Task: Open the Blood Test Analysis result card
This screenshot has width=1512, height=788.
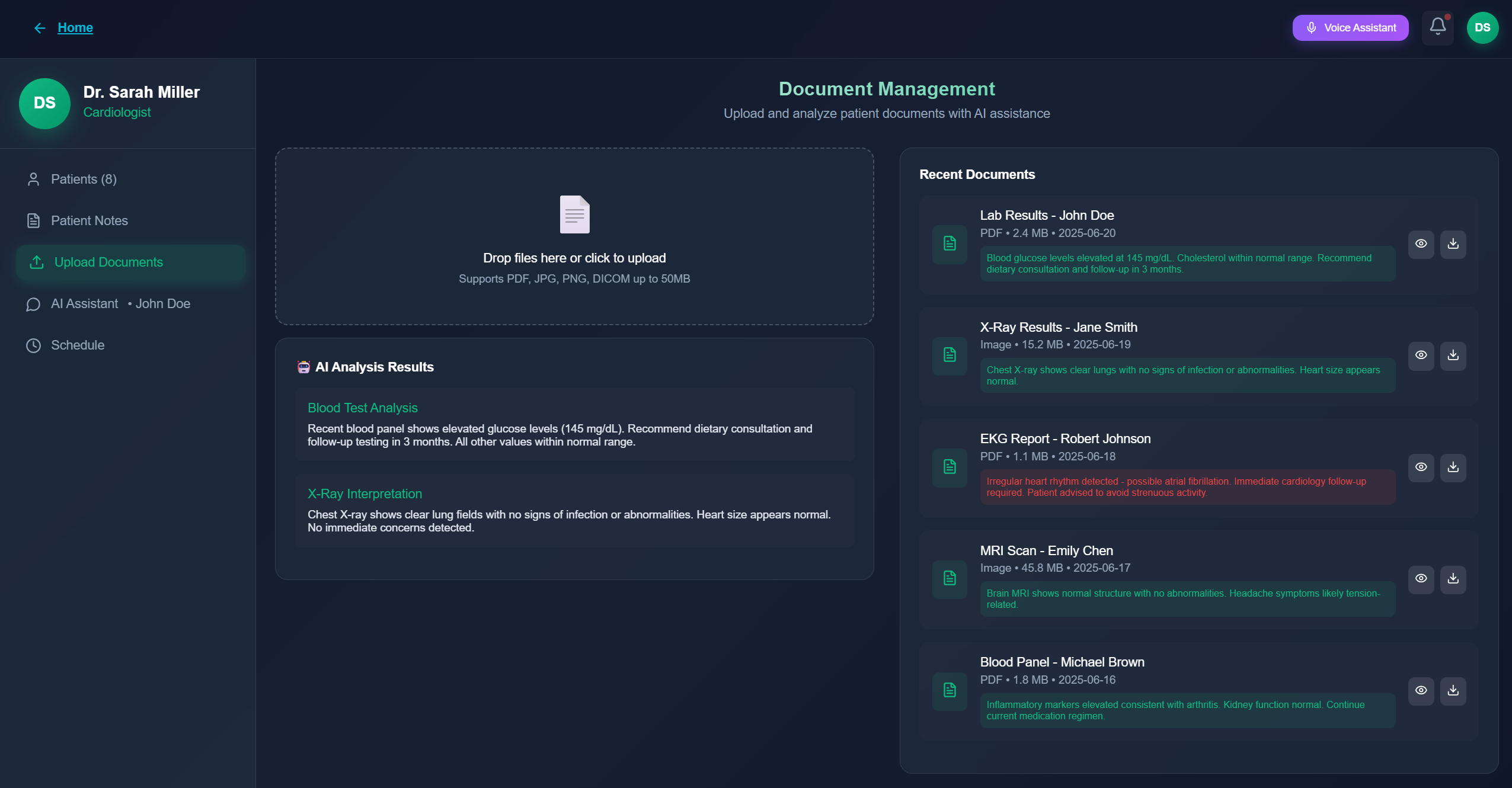Action: coord(574,424)
